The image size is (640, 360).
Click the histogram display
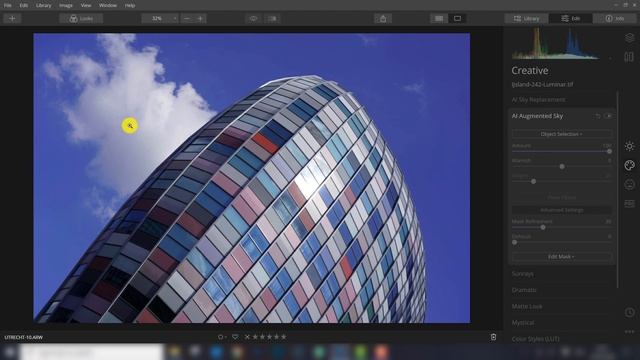556,44
